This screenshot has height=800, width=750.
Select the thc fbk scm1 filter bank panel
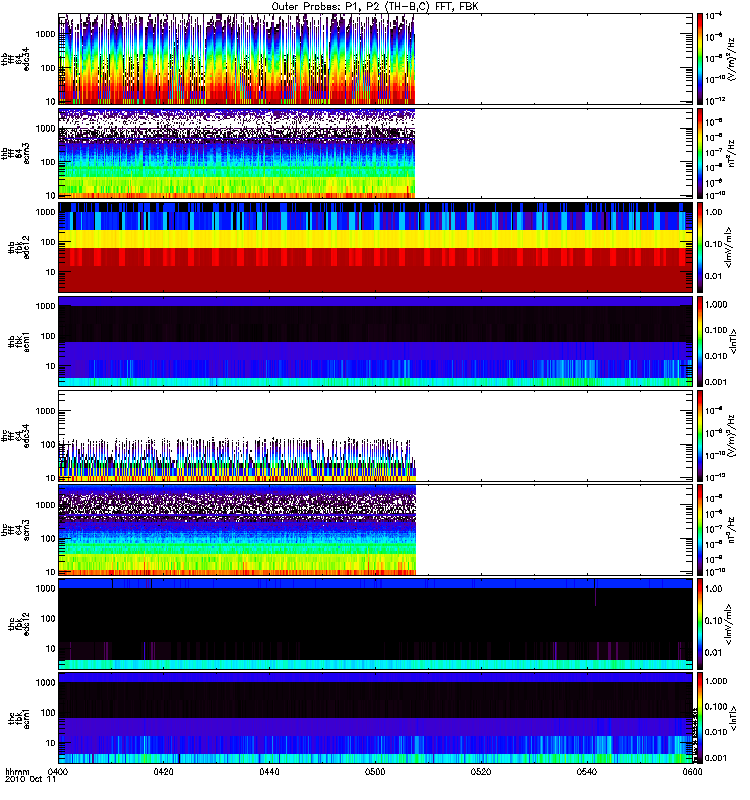click(376, 718)
